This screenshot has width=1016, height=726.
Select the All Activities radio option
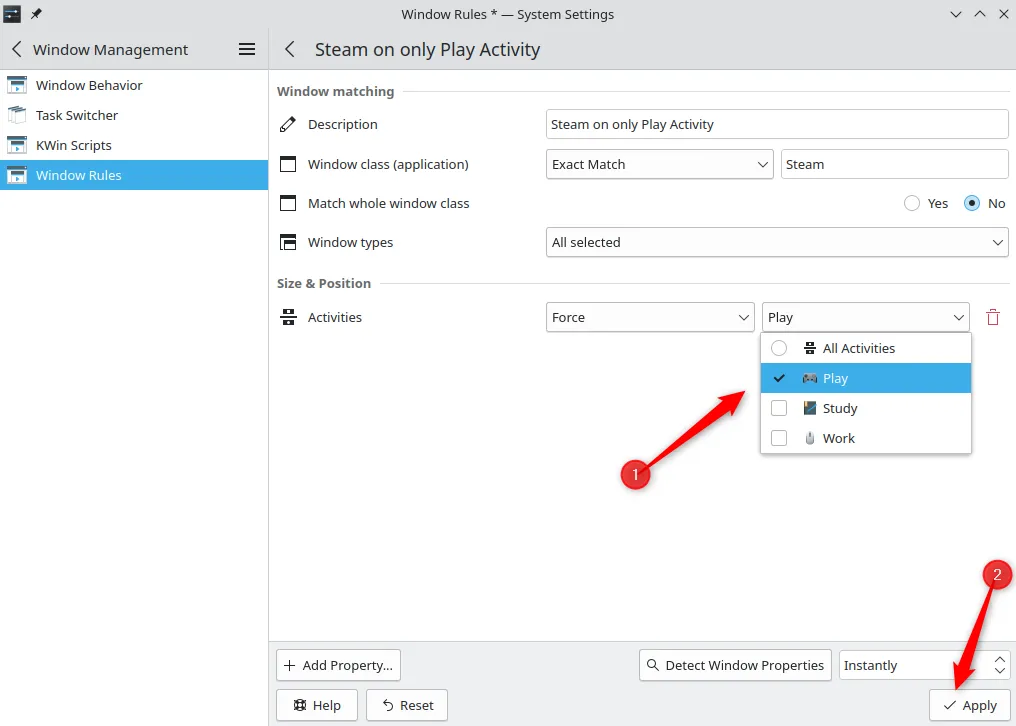[779, 348]
